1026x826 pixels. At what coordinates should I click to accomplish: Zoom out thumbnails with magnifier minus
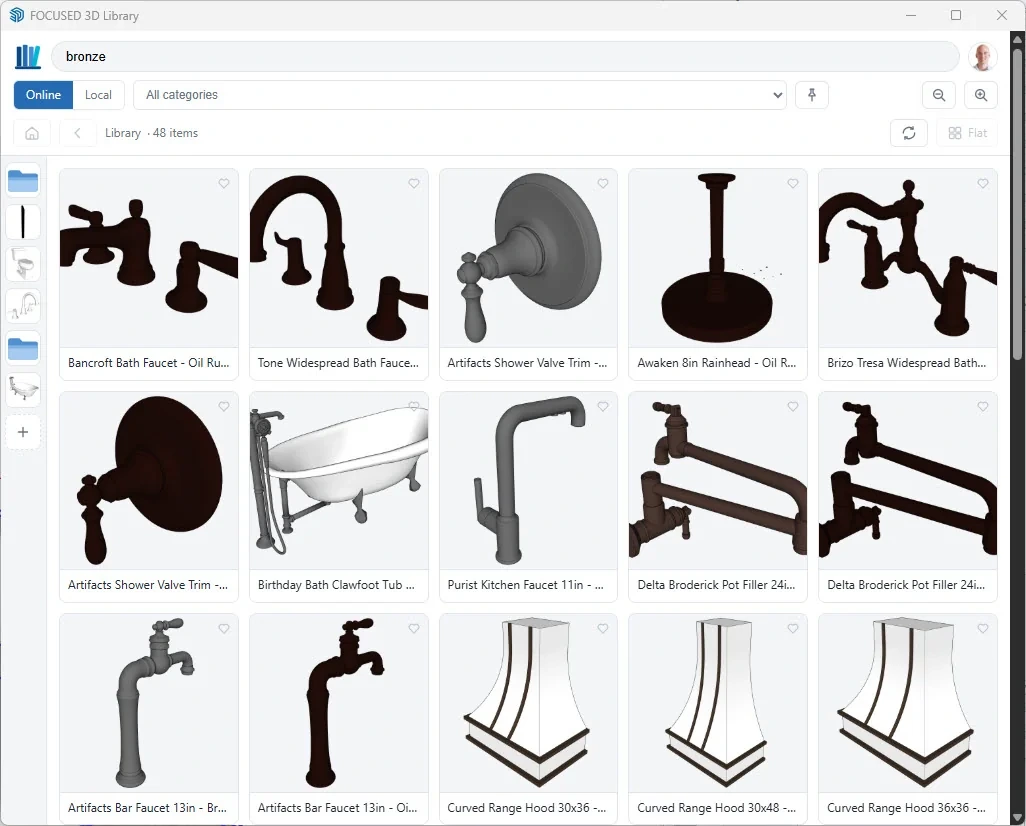[938, 95]
